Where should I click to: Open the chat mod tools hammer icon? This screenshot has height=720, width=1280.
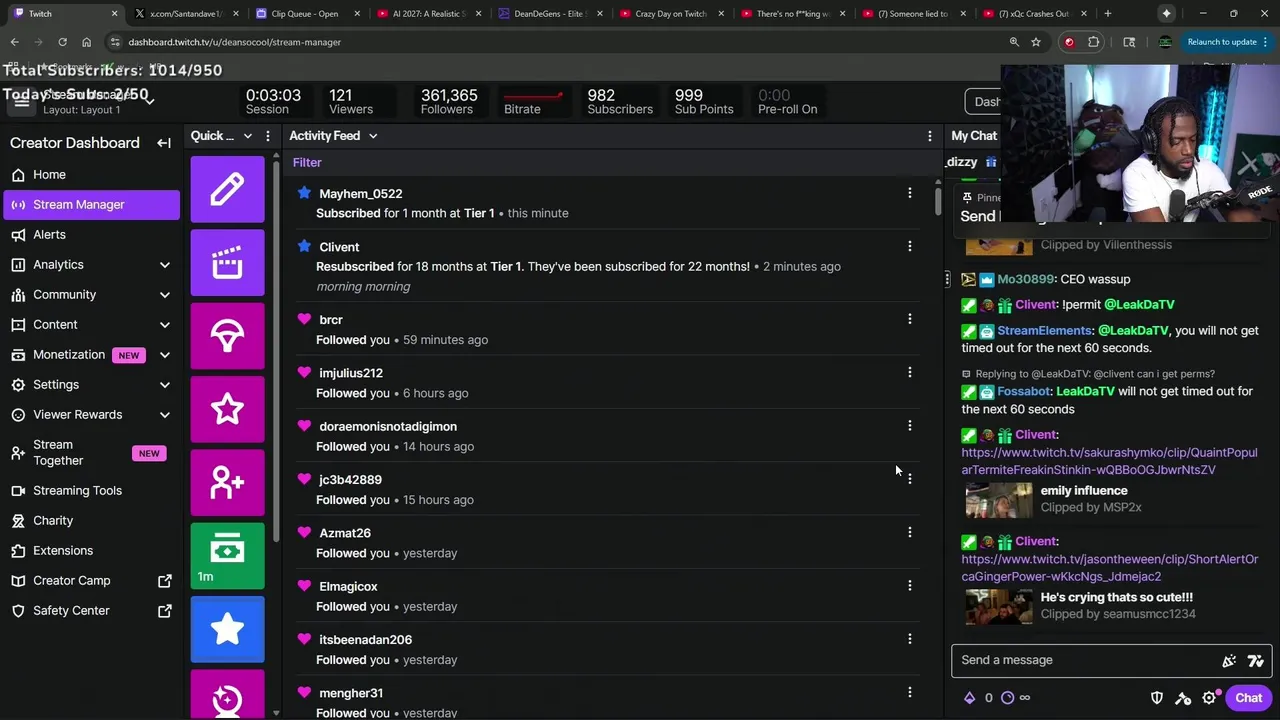click(1183, 698)
